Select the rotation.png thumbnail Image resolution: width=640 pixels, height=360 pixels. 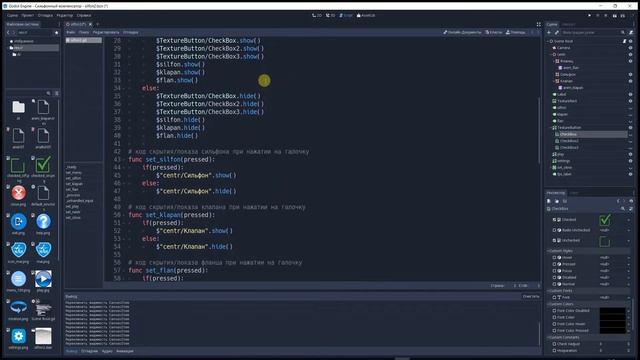tap(18, 307)
